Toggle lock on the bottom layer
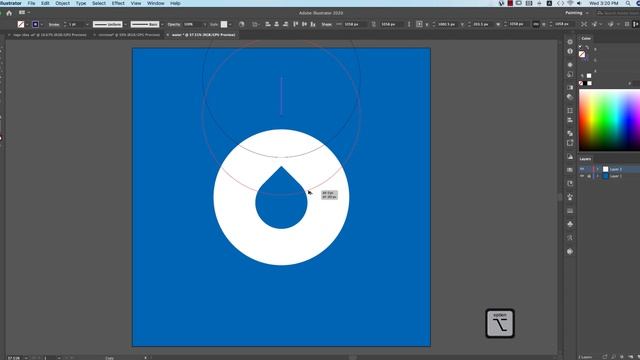This screenshot has height=360, width=640. click(589, 176)
